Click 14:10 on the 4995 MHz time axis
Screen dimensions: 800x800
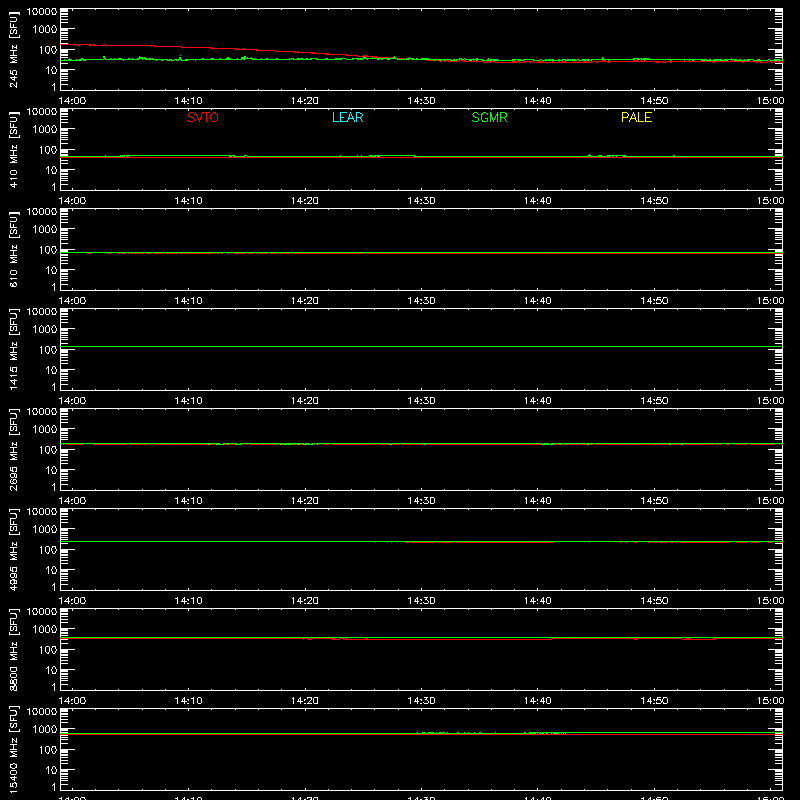coord(188,601)
